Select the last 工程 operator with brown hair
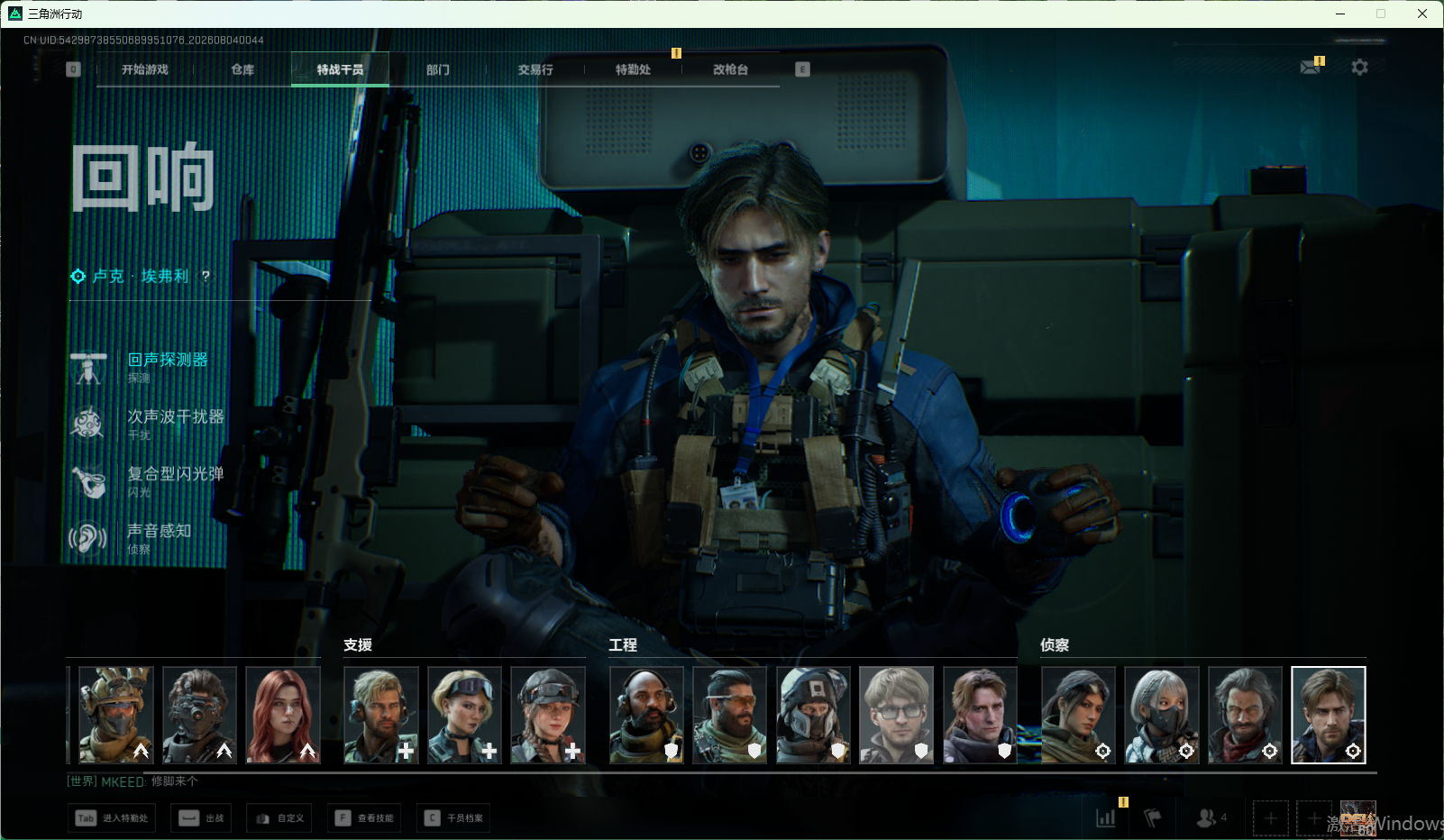1444x840 pixels. pos(980,715)
